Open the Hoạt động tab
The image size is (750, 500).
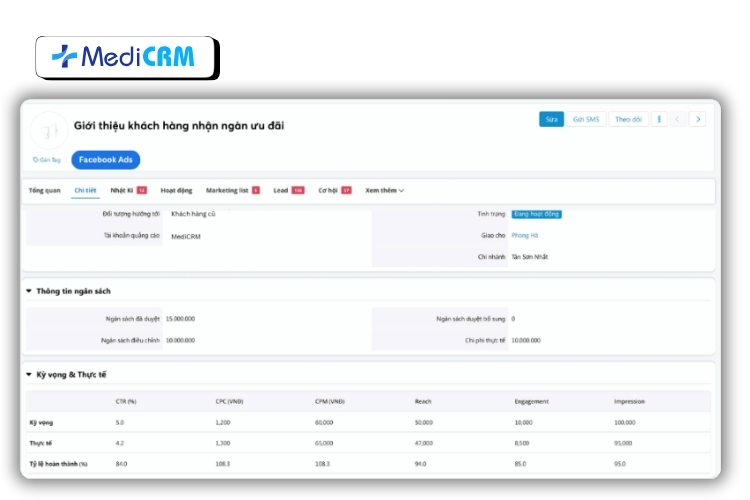pyautogui.click(x=176, y=190)
